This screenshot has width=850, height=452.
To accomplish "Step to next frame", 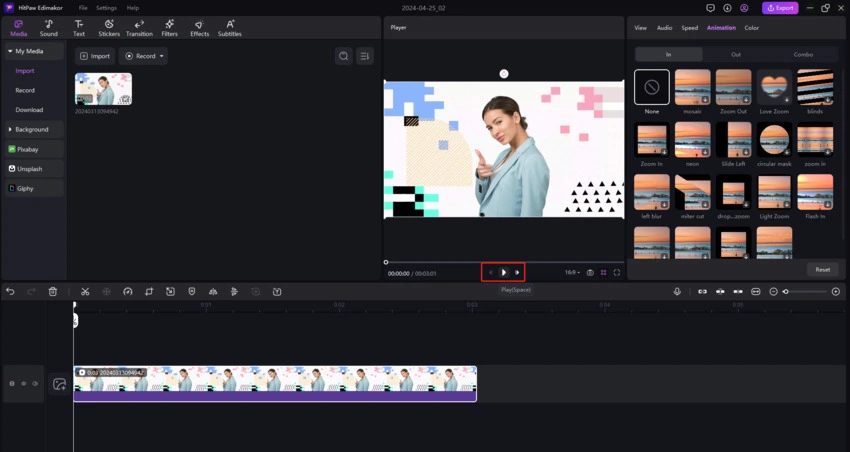I will (517, 272).
